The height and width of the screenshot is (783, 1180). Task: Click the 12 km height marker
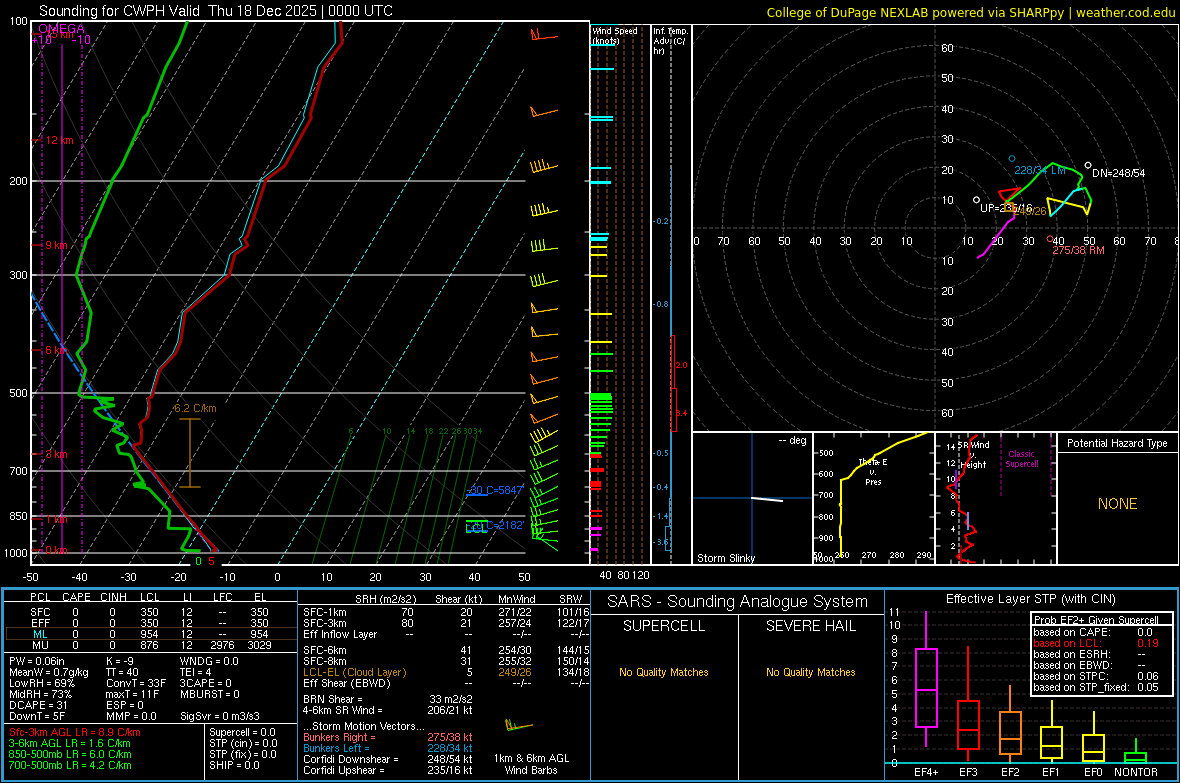pos(58,141)
